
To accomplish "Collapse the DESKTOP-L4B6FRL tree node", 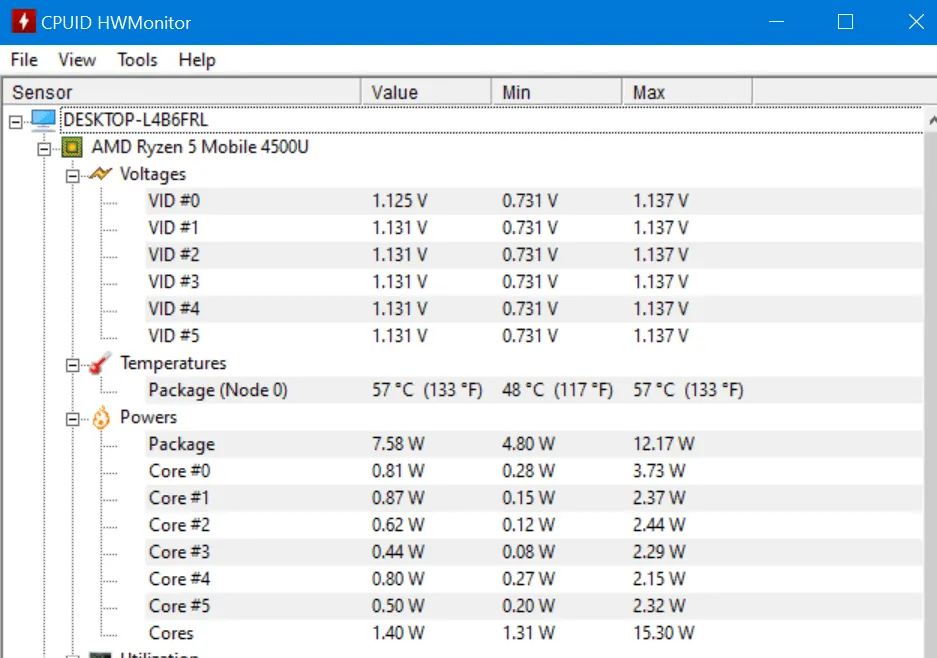I will click(x=16, y=122).
